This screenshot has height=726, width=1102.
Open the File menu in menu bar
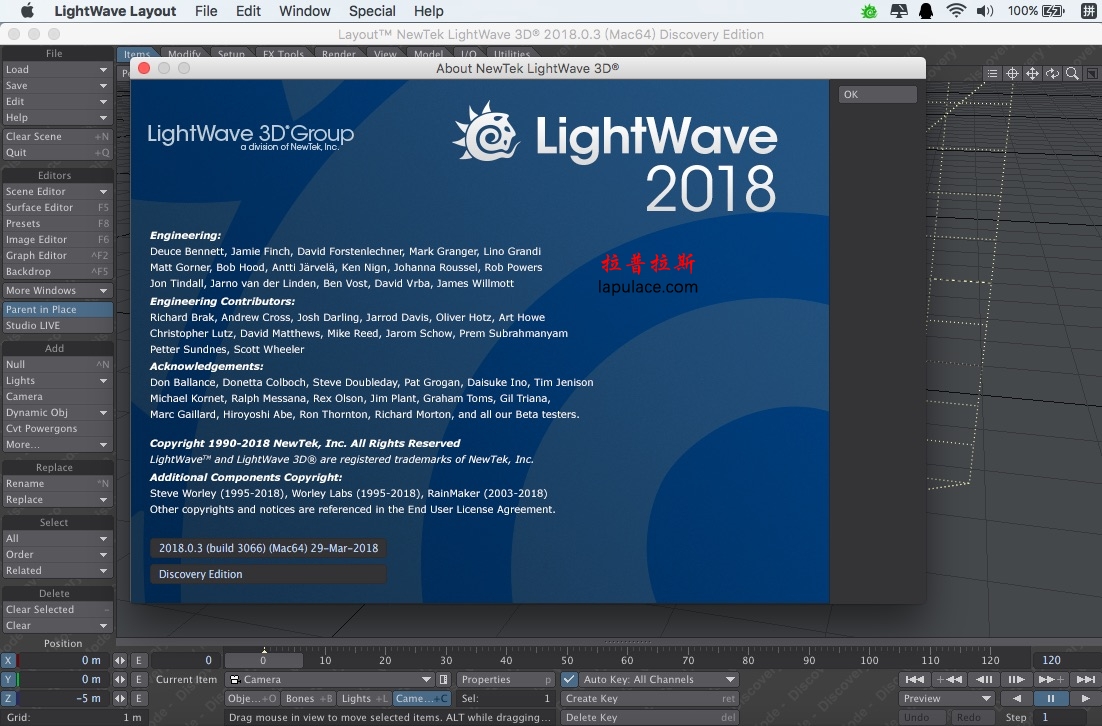coord(206,11)
